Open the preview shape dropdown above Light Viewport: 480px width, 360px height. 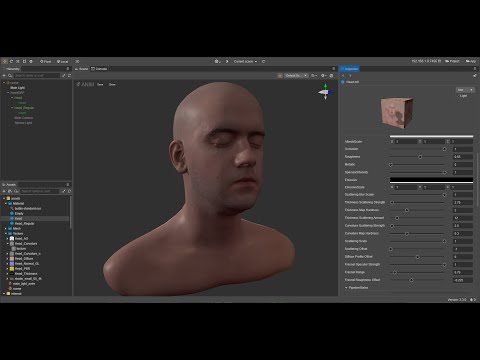coord(465,90)
